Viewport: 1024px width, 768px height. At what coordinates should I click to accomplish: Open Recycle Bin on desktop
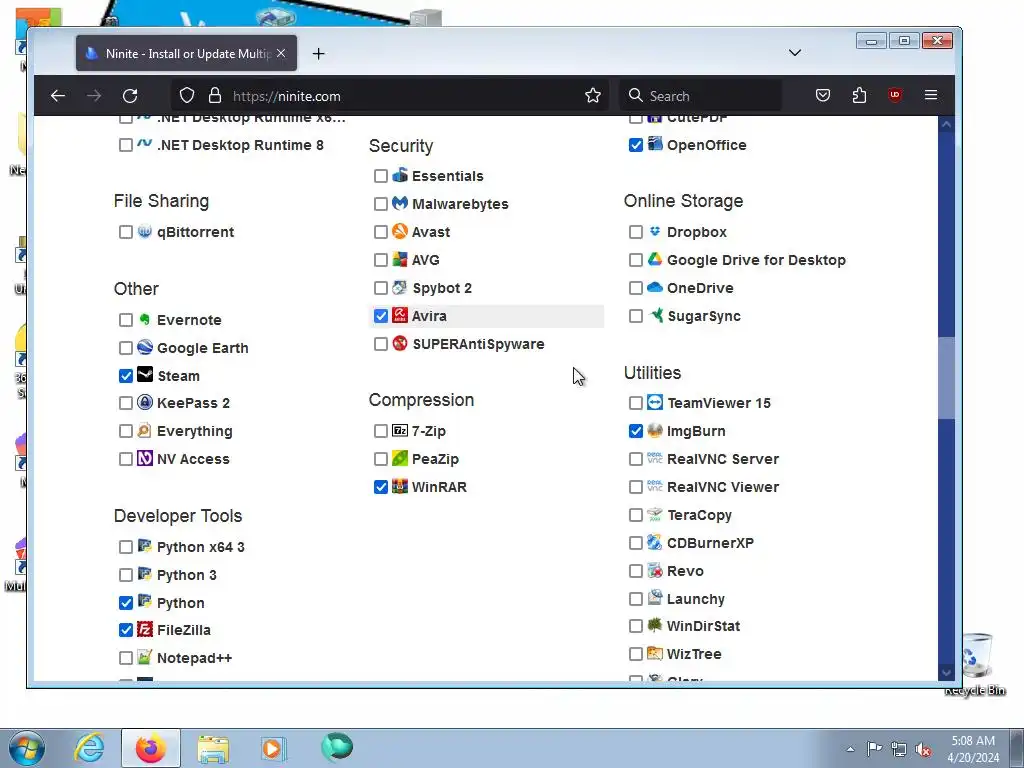coord(975,663)
